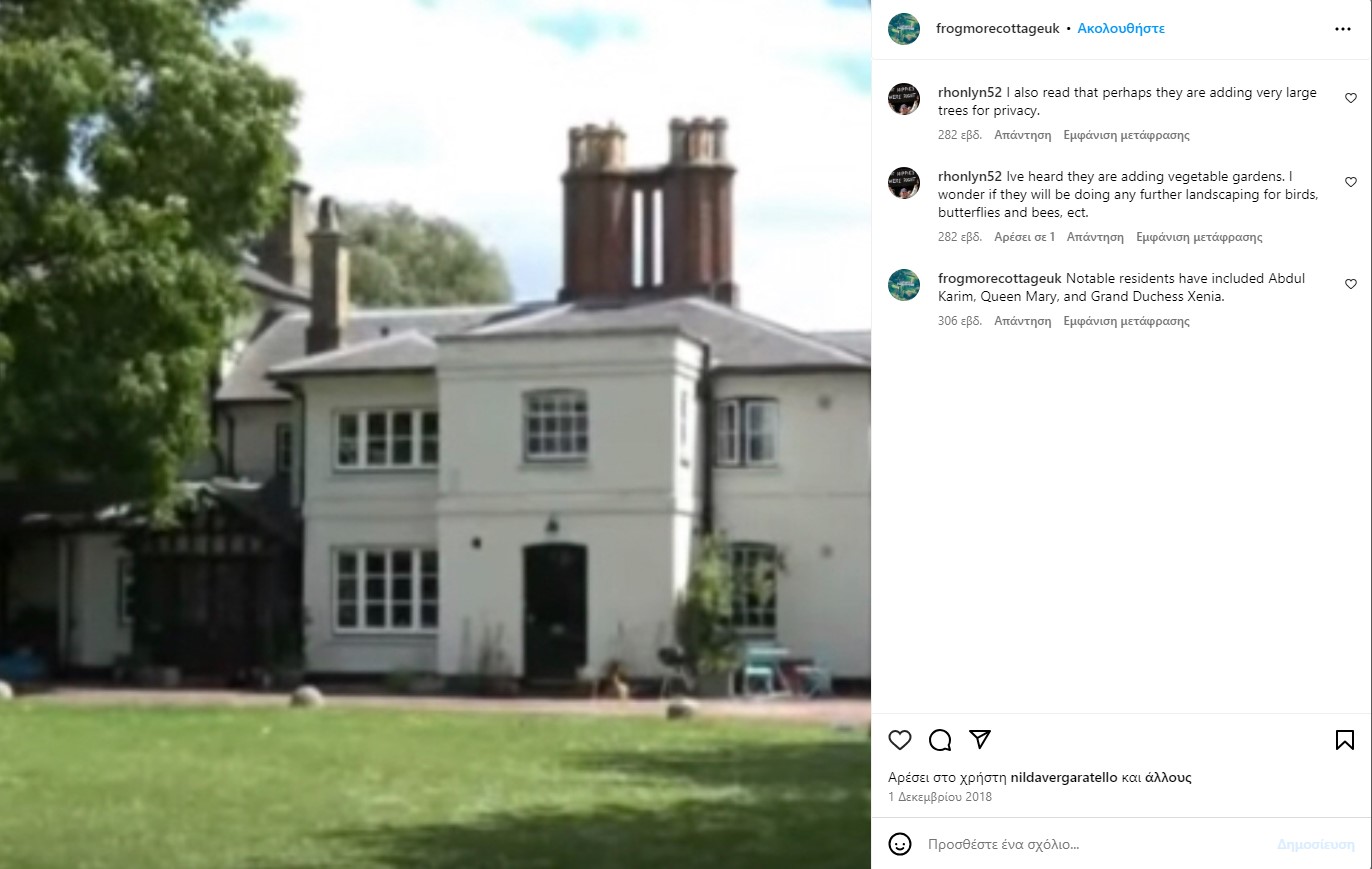
Task: Open emoji picker smiley icon
Action: click(900, 844)
